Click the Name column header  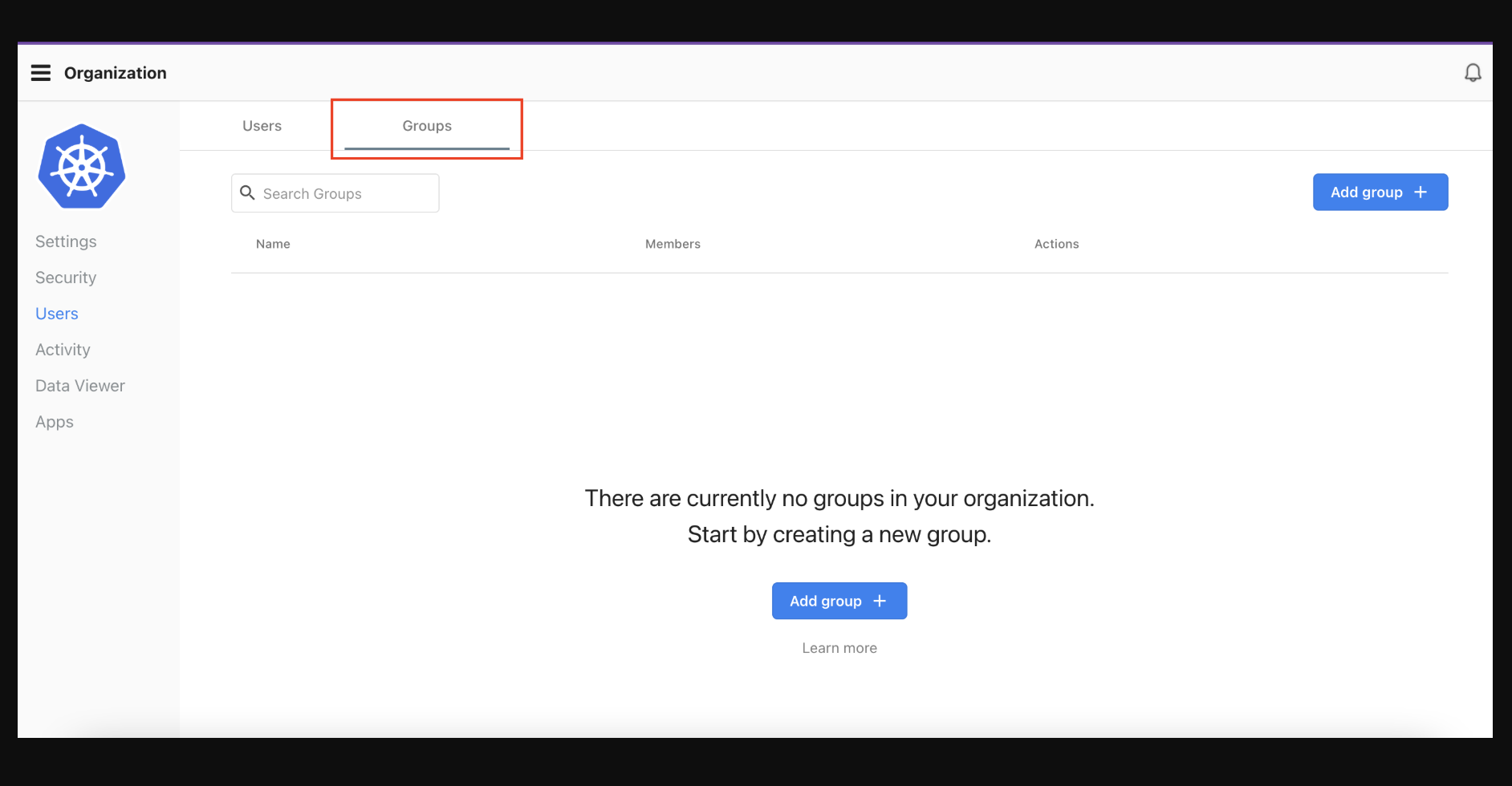click(273, 244)
